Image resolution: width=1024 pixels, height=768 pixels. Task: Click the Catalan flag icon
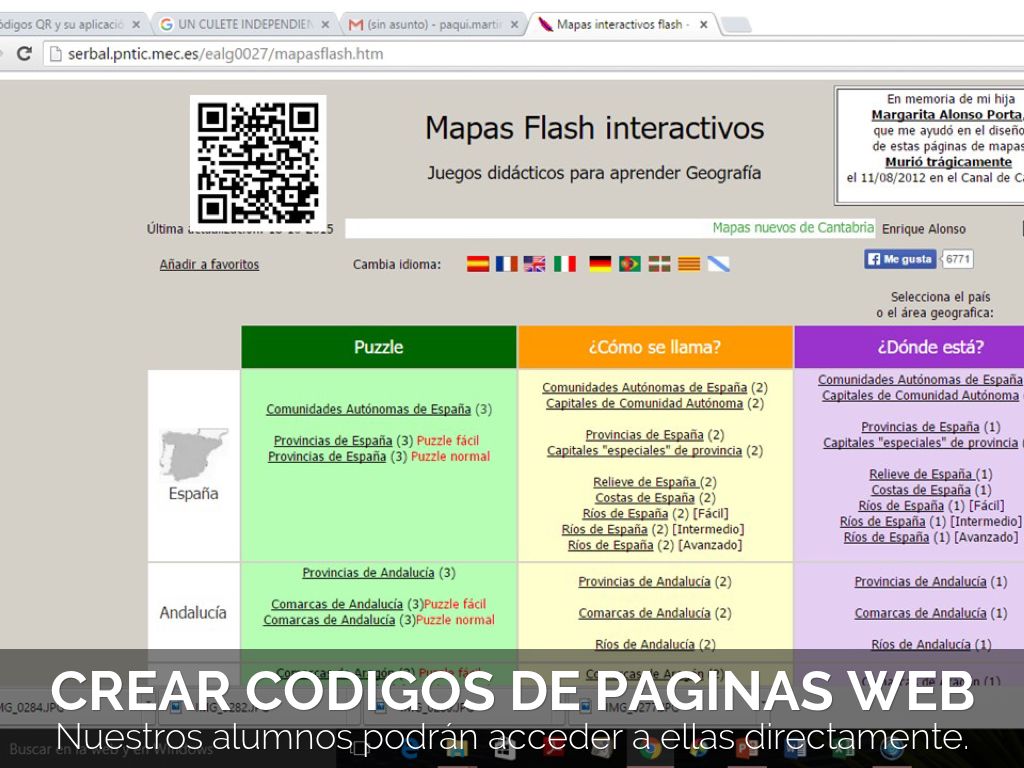(689, 264)
